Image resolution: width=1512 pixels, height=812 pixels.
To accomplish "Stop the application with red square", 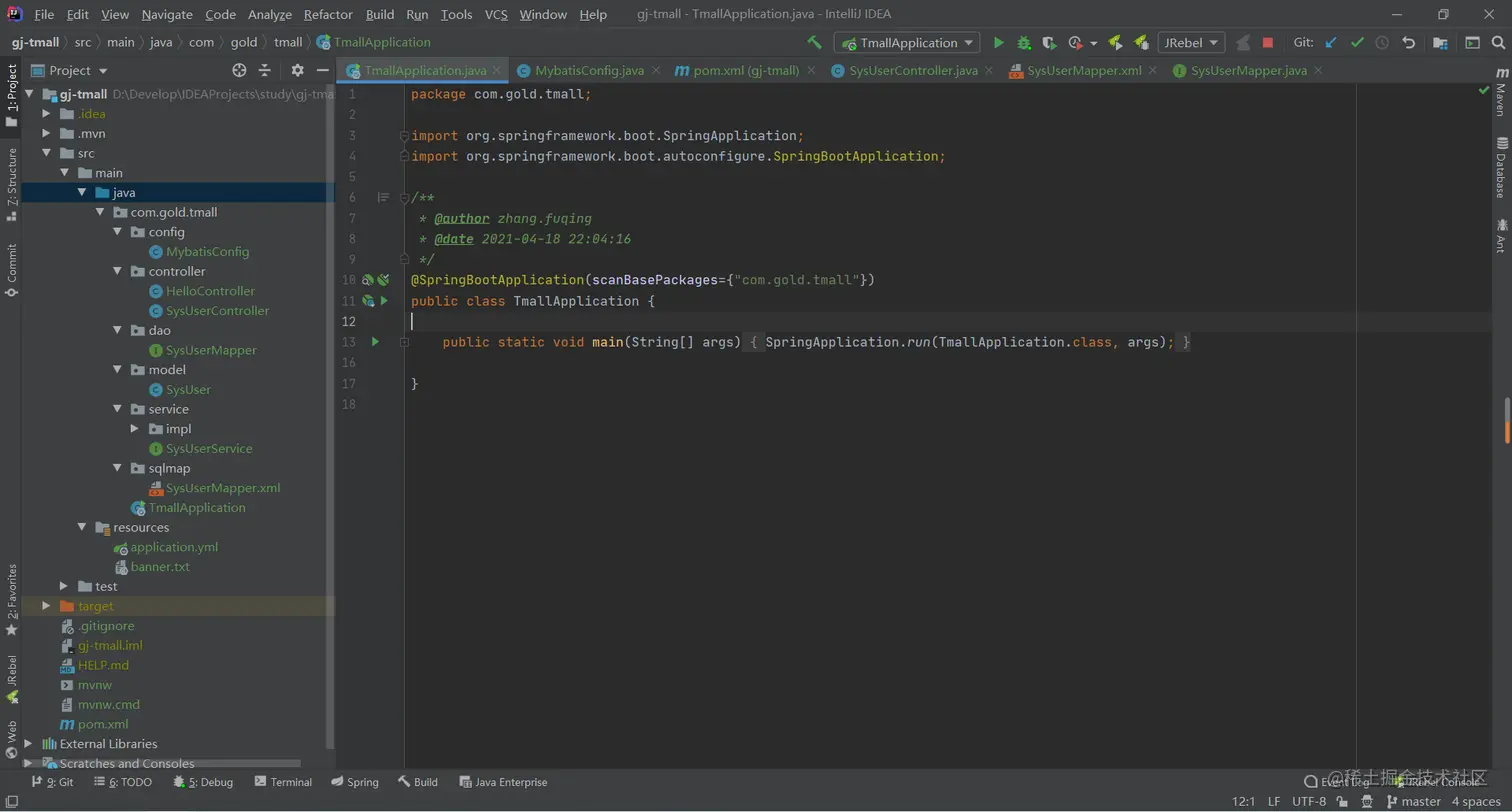I will point(1268,43).
